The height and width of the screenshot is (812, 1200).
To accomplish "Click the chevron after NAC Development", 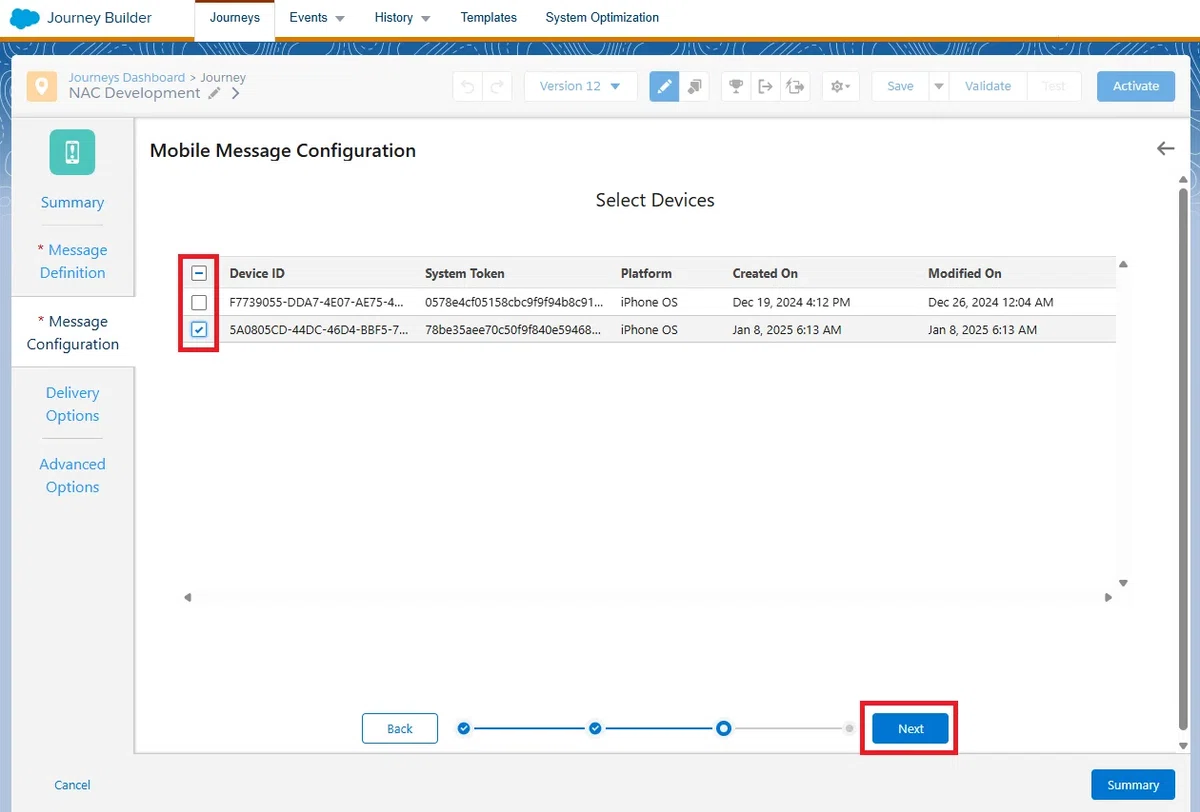I will [235, 93].
